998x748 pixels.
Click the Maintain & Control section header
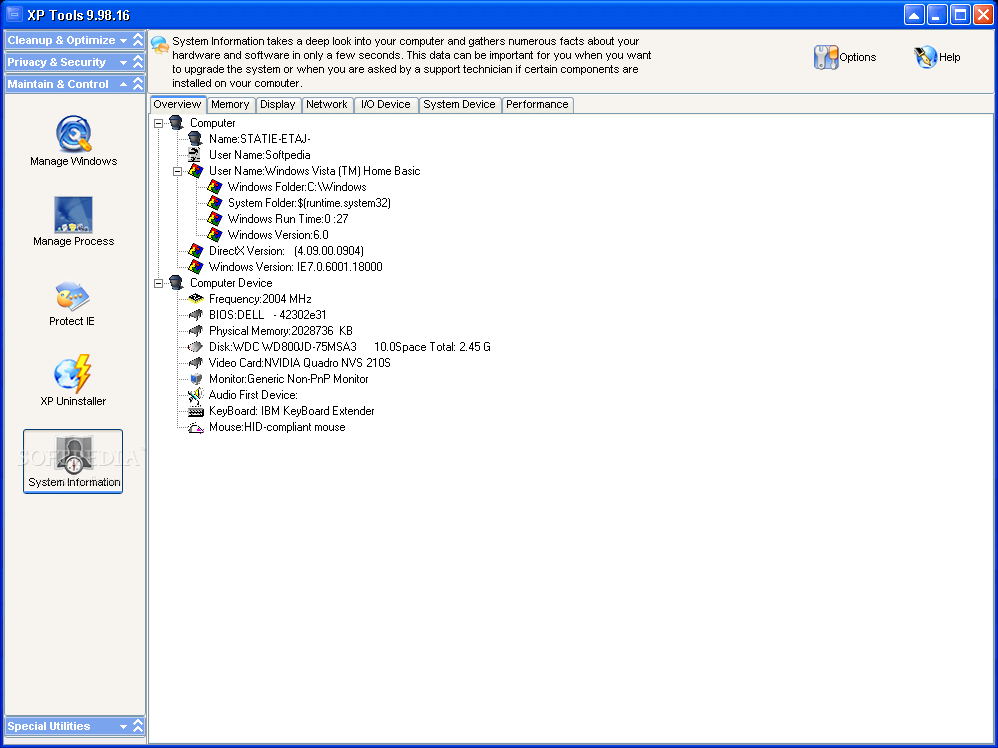pyautogui.click(x=75, y=84)
